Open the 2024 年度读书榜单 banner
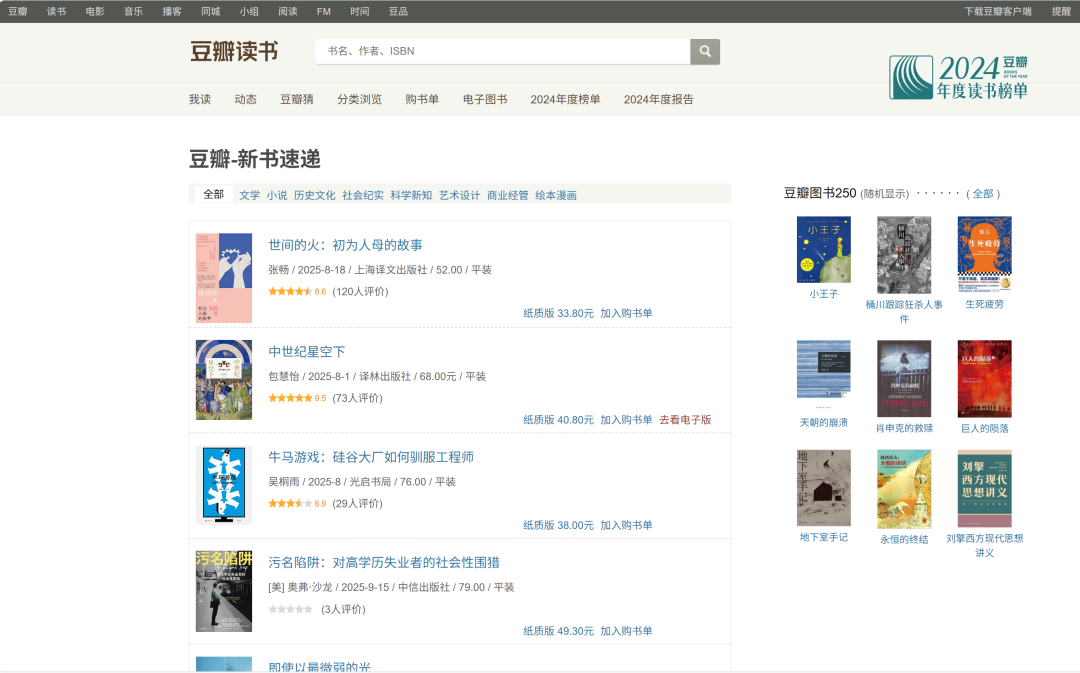This screenshot has width=1080, height=673. pyautogui.click(x=958, y=77)
